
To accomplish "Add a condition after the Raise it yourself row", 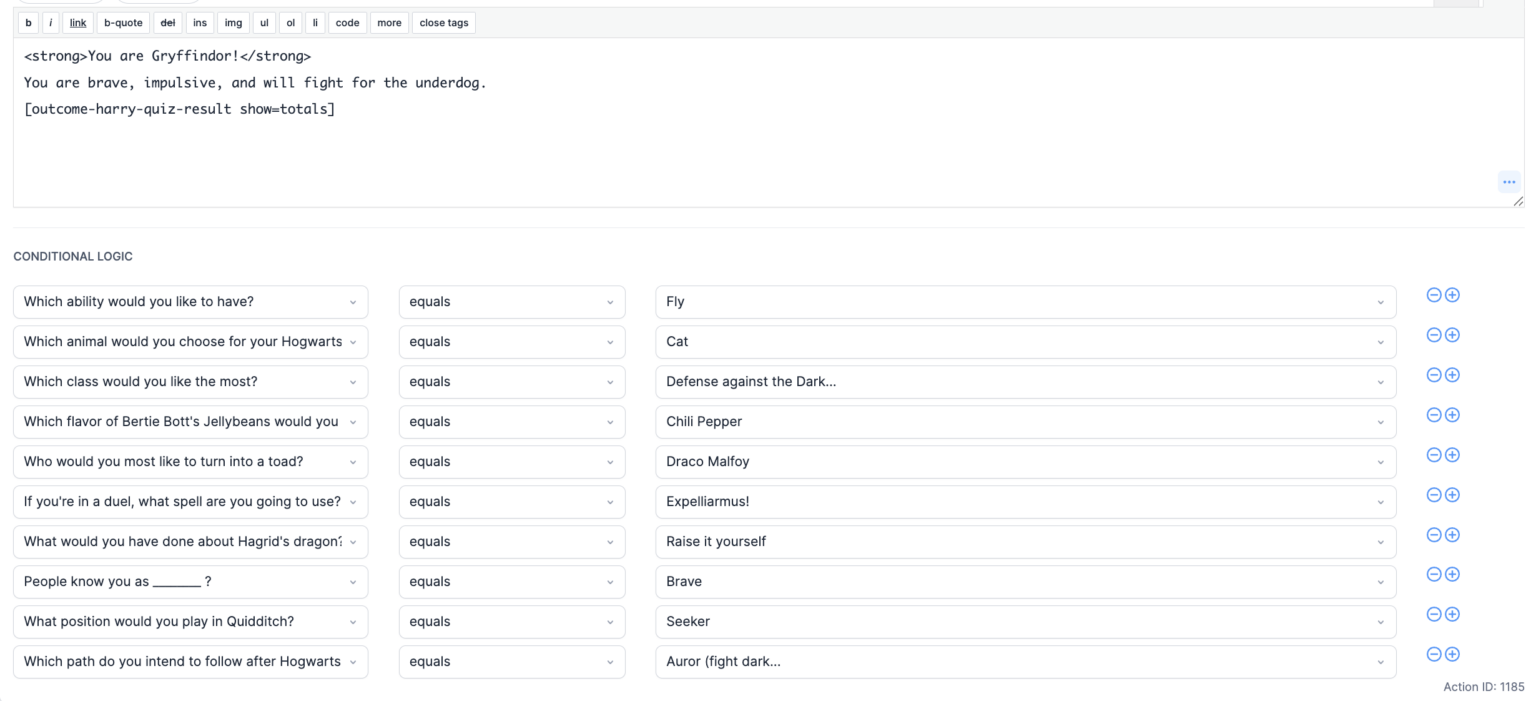I will (1452, 535).
